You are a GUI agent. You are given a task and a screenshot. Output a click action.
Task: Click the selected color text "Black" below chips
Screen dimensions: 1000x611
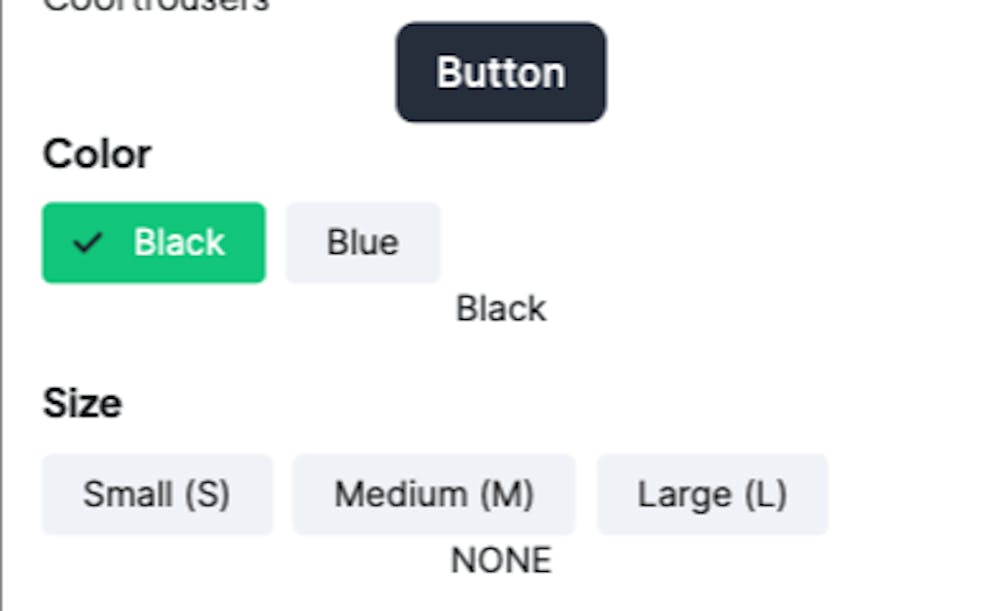[x=501, y=309]
